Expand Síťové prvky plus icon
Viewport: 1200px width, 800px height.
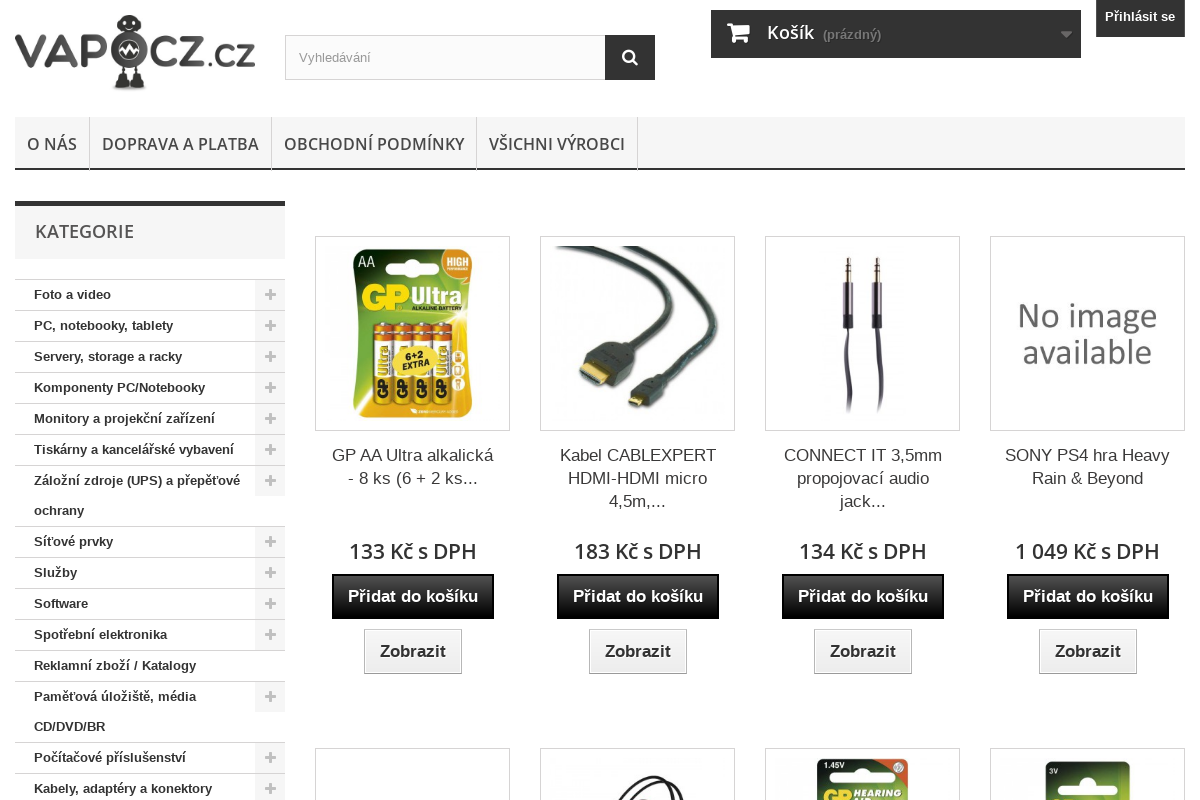tap(270, 542)
